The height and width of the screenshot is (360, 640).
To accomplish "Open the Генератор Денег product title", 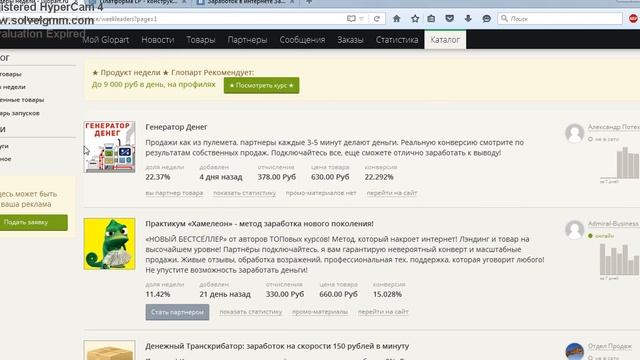I will [x=176, y=127].
